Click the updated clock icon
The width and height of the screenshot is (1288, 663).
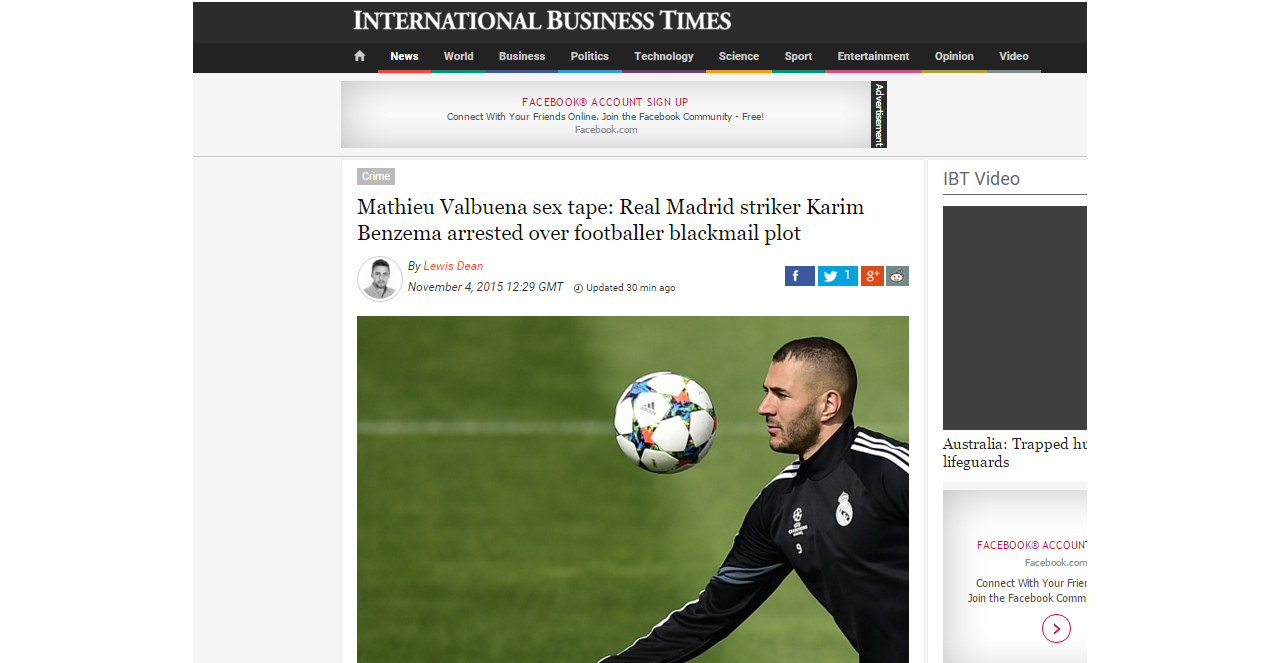pos(578,288)
